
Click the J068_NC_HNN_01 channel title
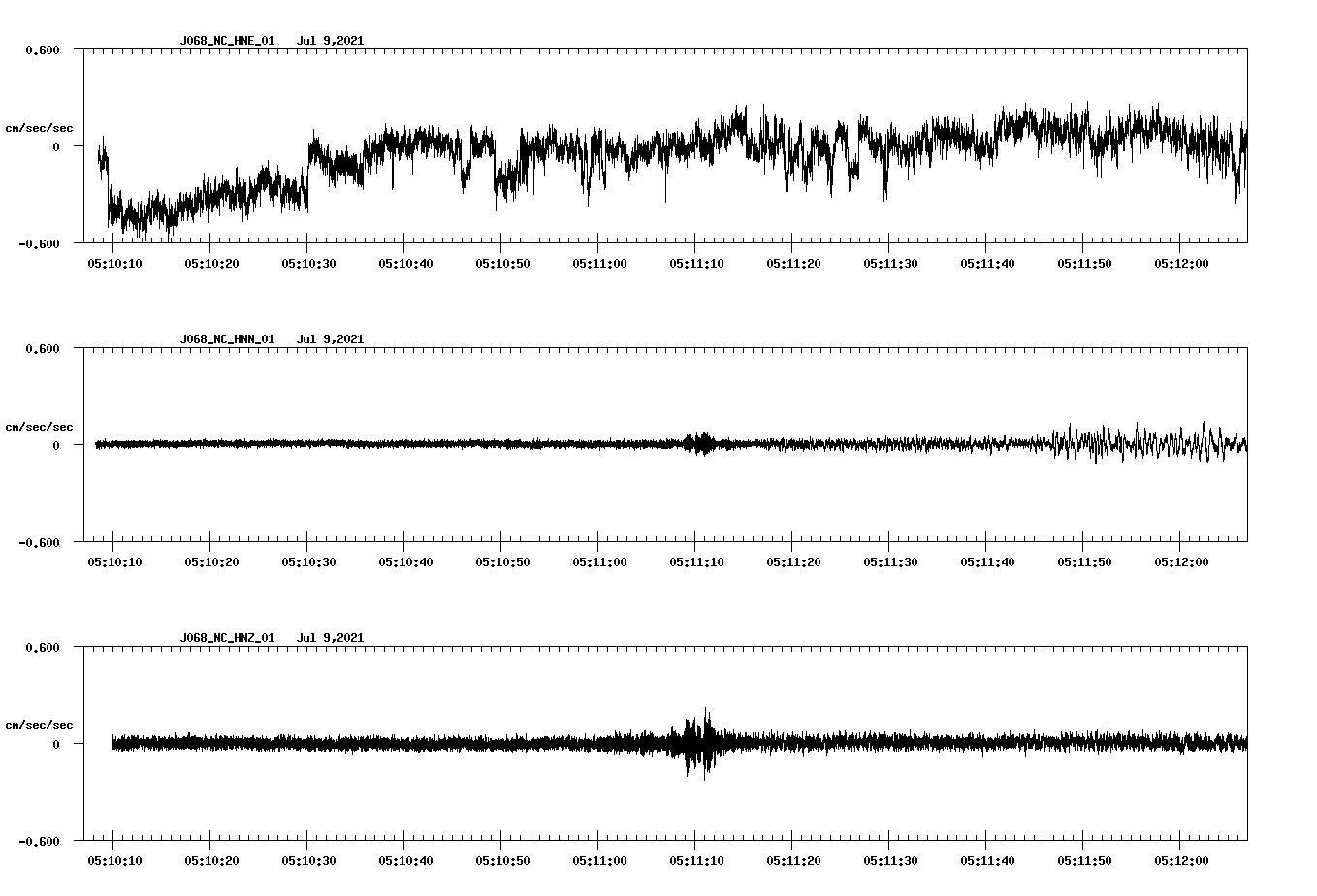227,339
